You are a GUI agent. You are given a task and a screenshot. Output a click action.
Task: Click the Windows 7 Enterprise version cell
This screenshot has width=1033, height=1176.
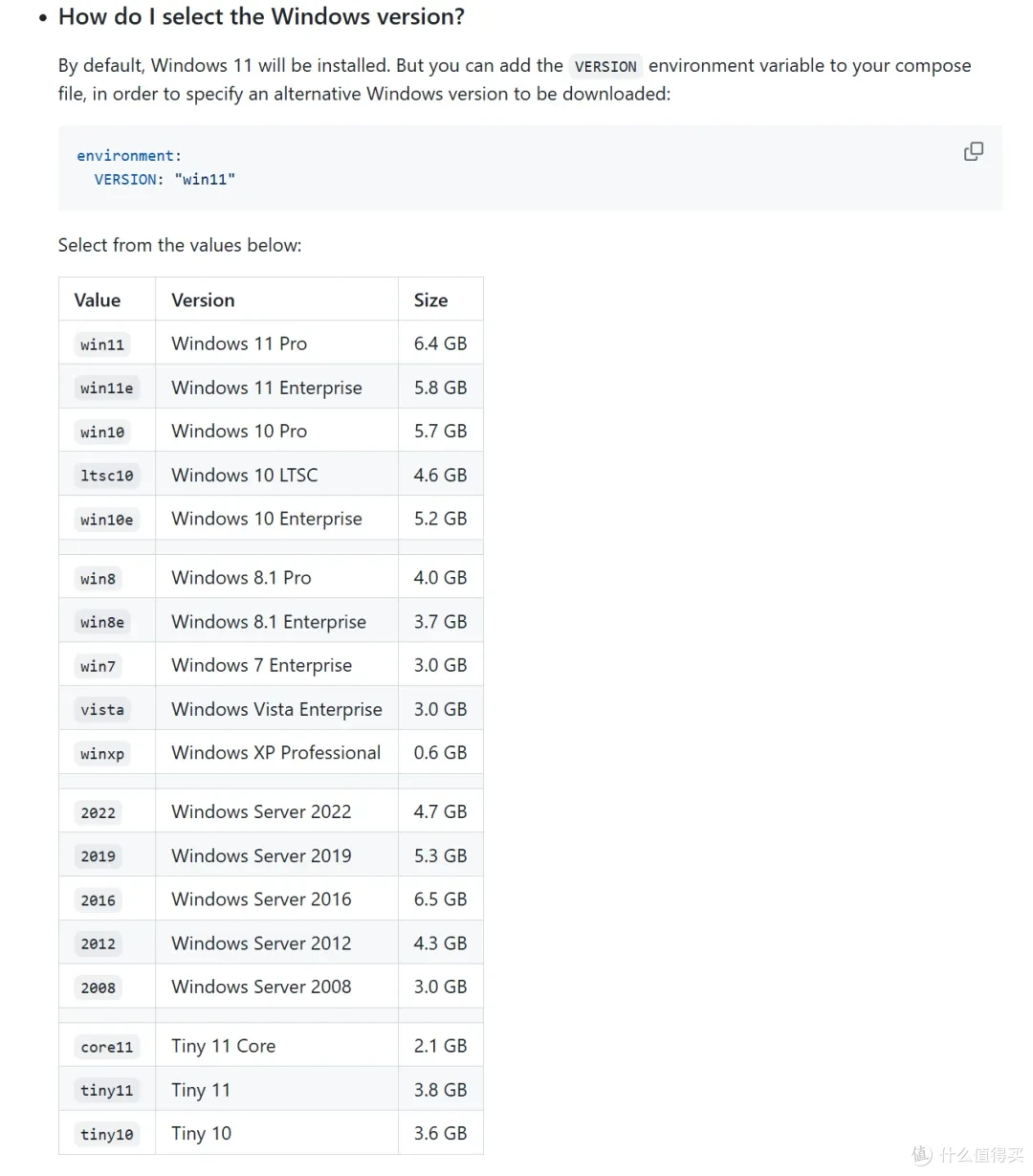(x=276, y=665)
